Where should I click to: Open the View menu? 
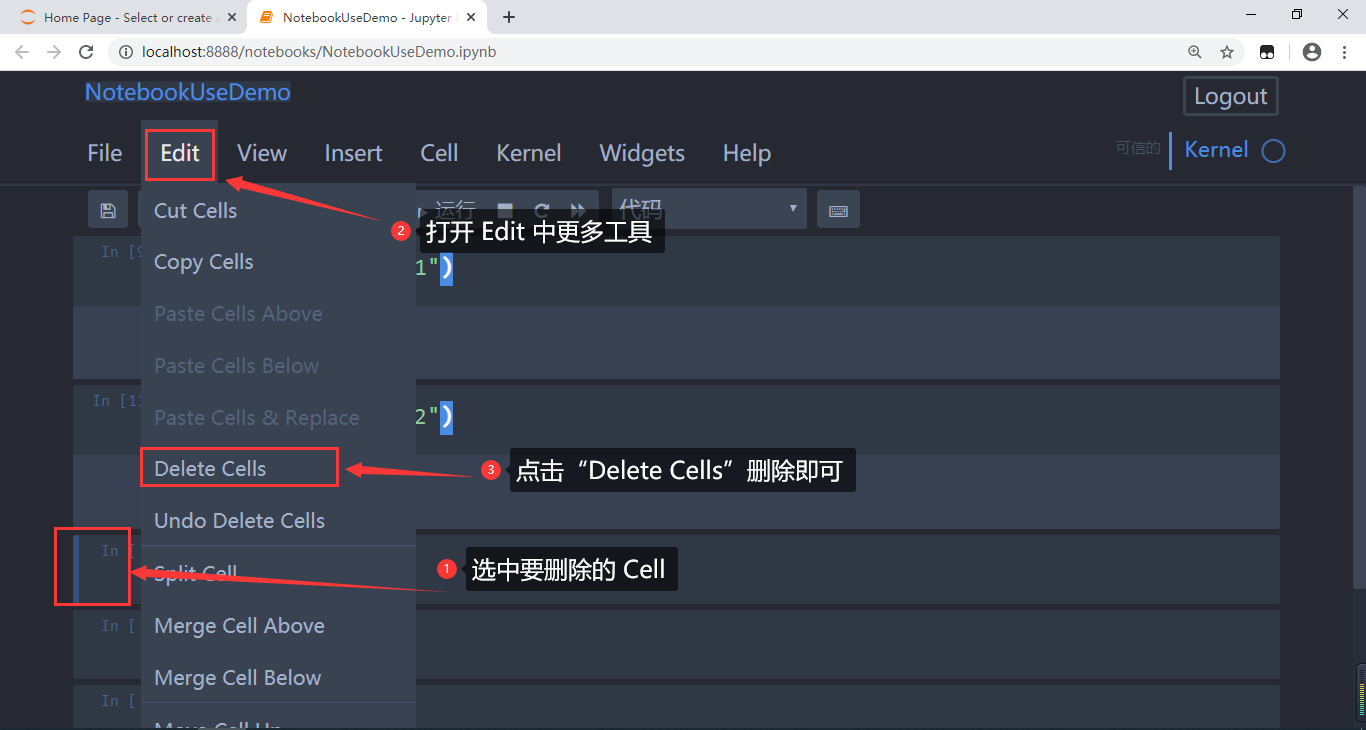tap(262, 153)
